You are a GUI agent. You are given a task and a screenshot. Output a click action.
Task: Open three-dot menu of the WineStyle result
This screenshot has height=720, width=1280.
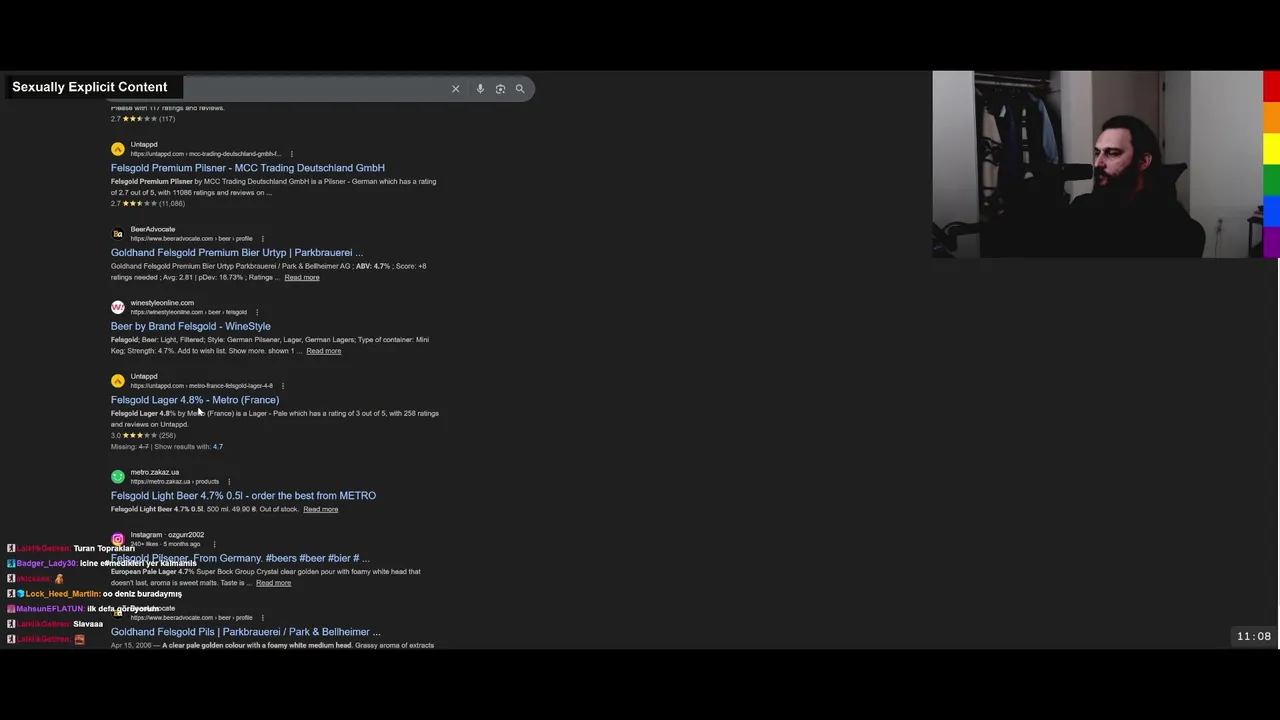(x=256, y=312)
